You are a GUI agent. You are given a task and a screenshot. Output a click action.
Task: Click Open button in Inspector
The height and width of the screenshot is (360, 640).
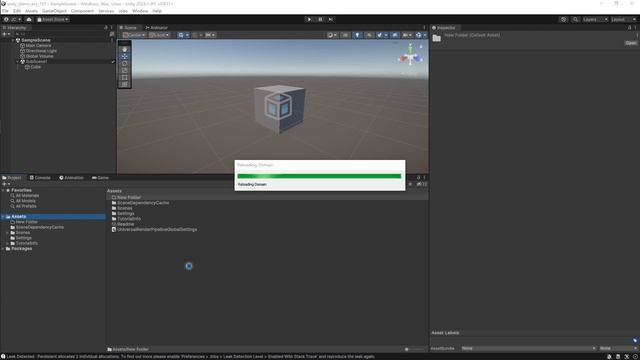click(631, 43)
